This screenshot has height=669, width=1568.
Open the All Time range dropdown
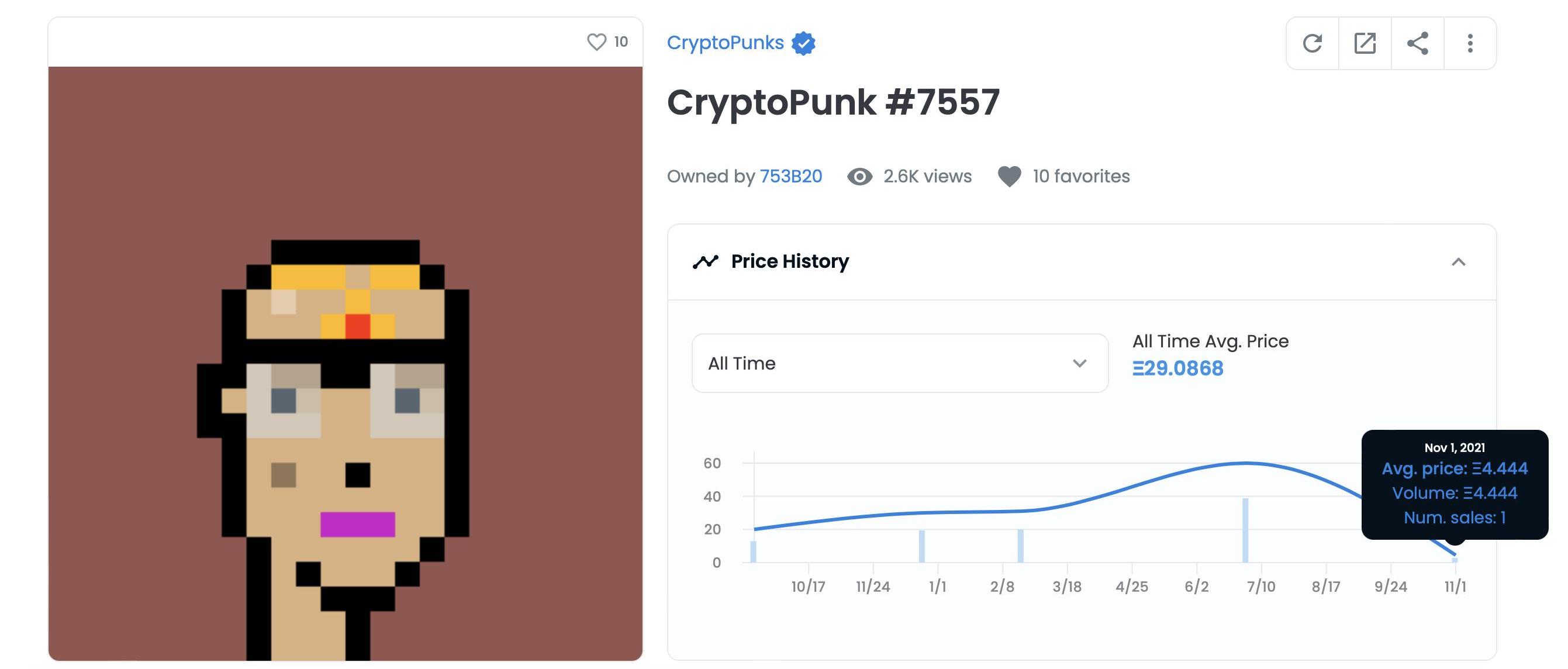900,363
